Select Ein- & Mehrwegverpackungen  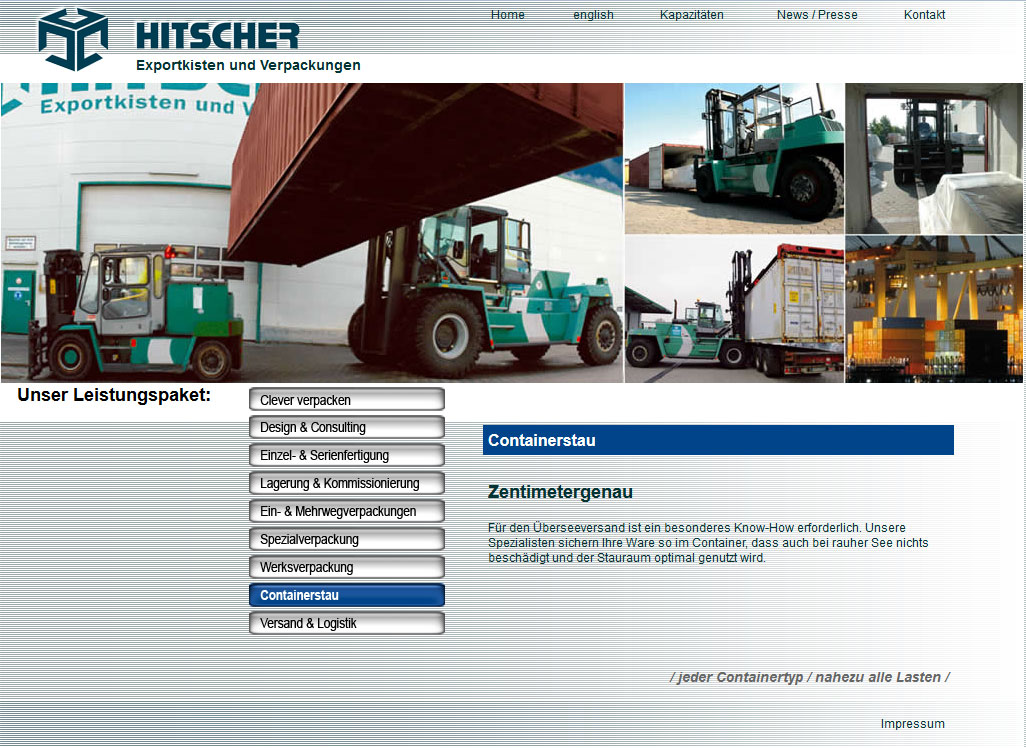[347, 511]
